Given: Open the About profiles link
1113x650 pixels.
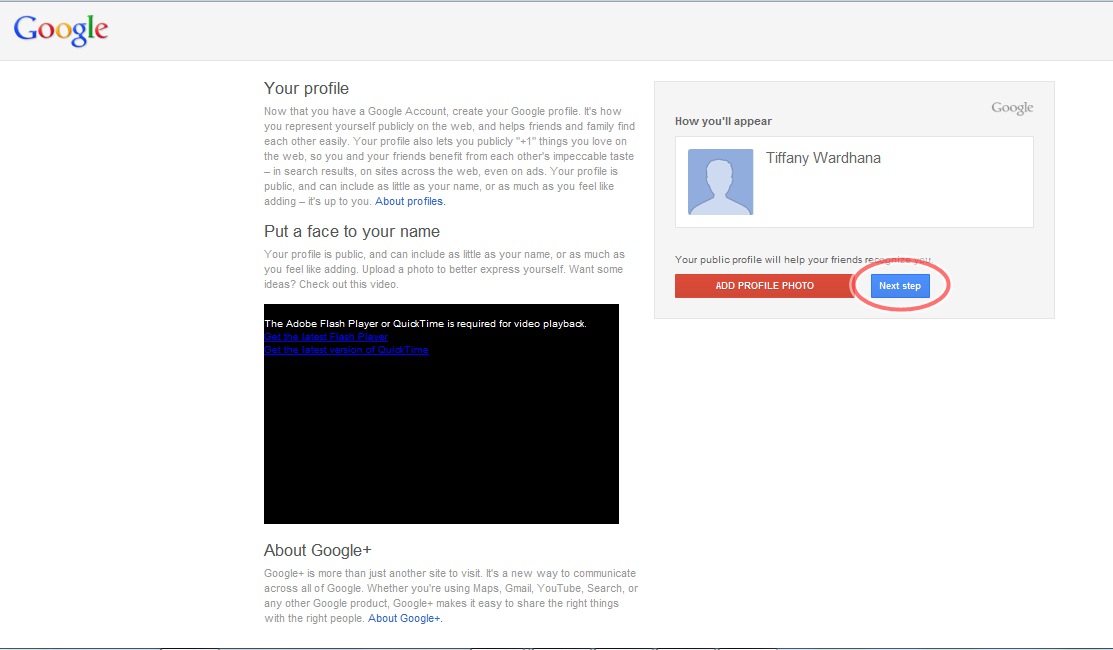Looking at the screenshot, I should [x=409, y=202].
